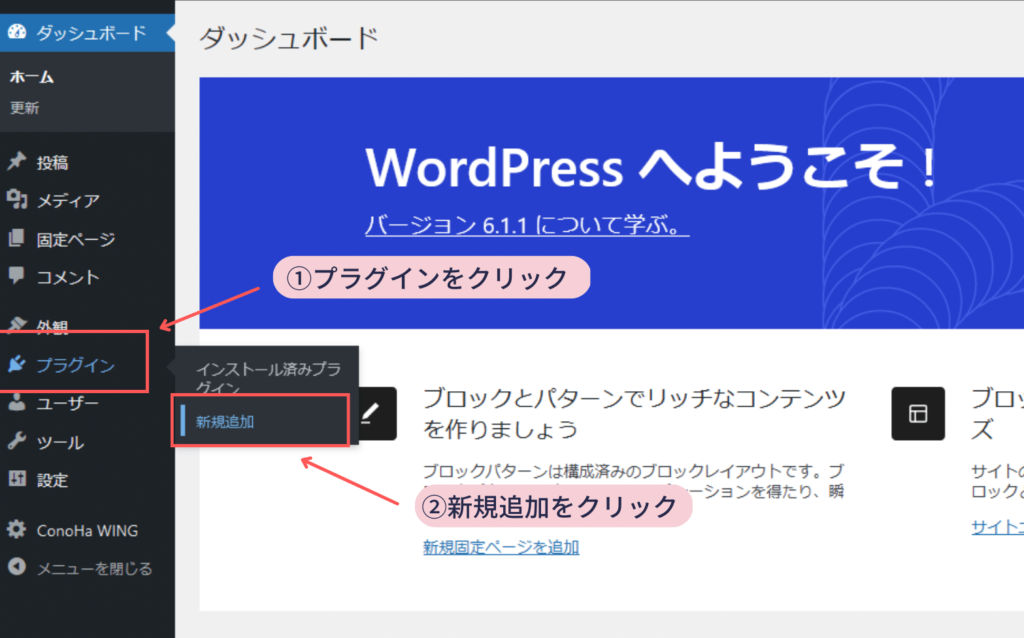
Task: Click the Dashboard gauge icon
Action: tap(17, 31)
